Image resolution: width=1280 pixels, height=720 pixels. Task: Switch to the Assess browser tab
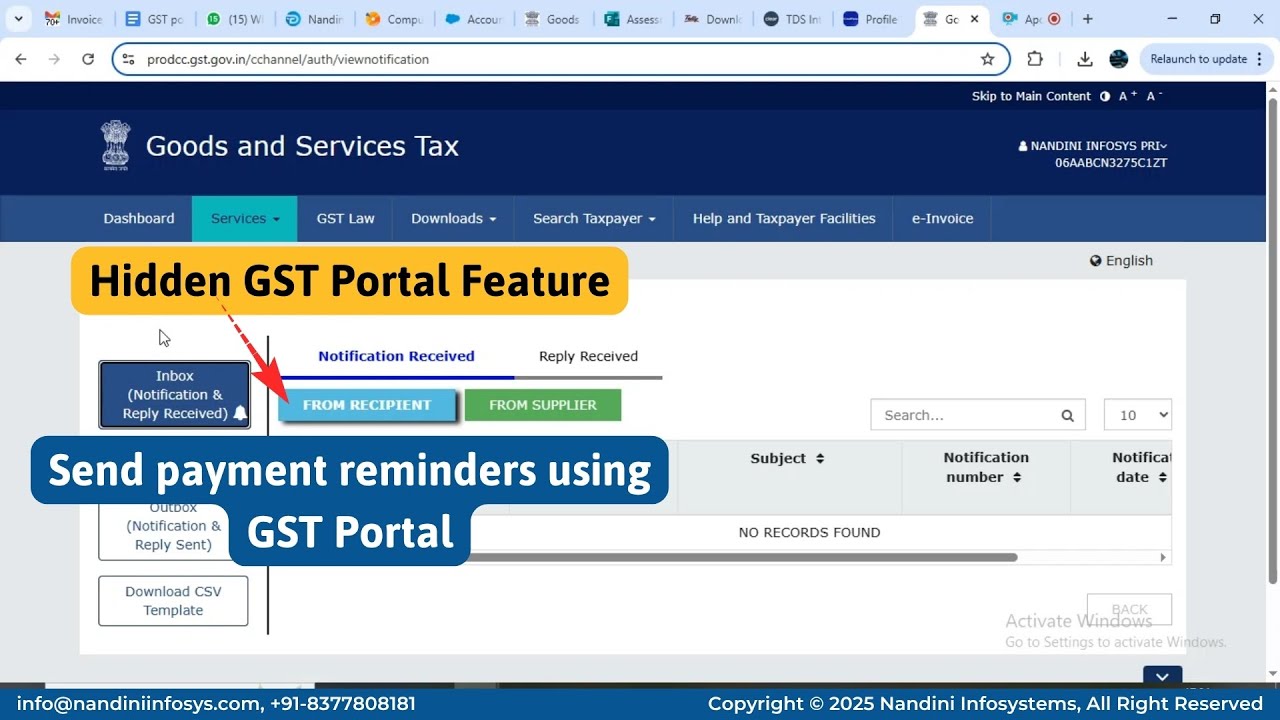[633, 19]
